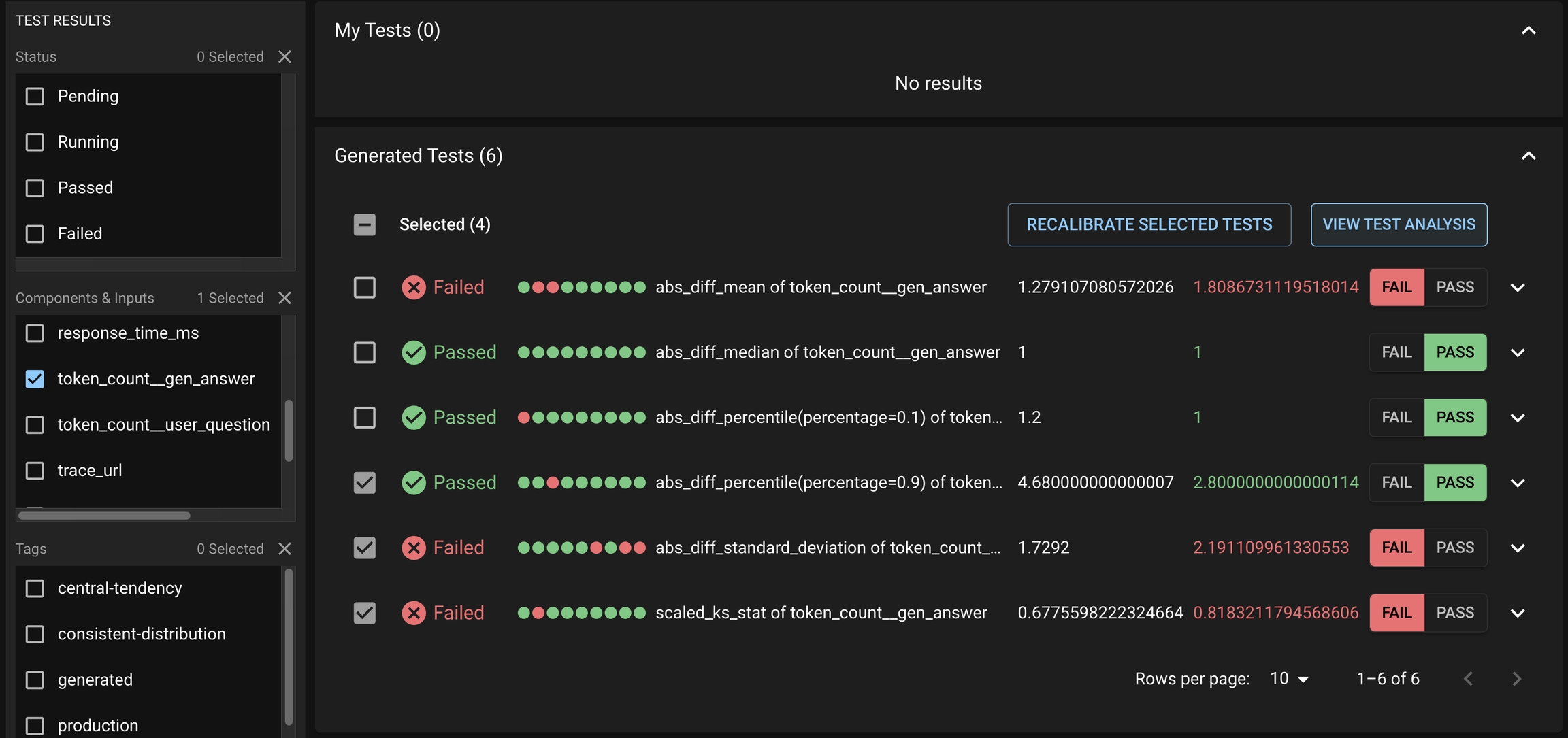Select the abs_diff_mean test row checkbox
This screenshot has height=738, width=1568.
point(365,288)
